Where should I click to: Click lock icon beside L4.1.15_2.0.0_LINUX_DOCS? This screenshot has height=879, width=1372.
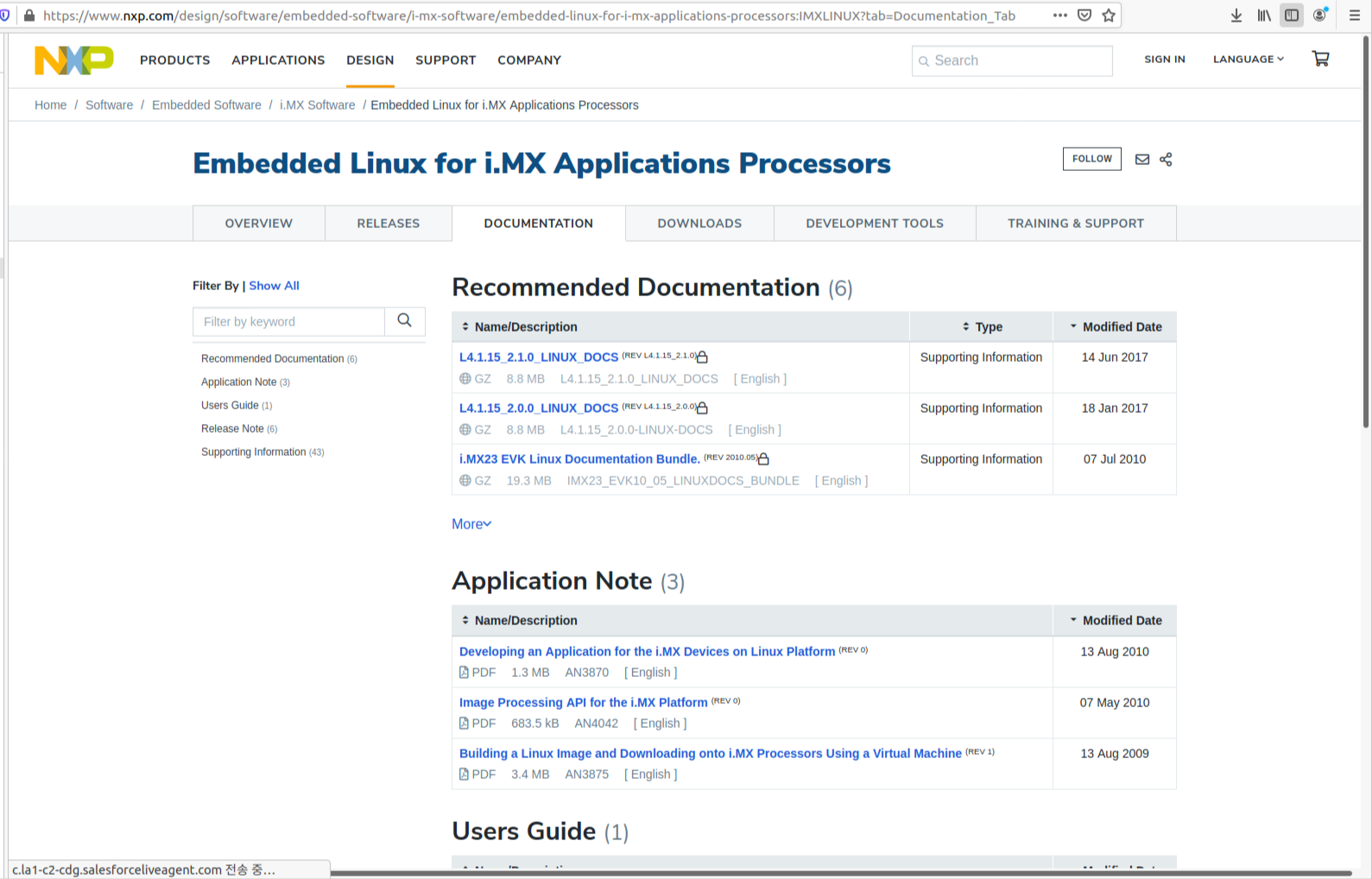[702, 408]
